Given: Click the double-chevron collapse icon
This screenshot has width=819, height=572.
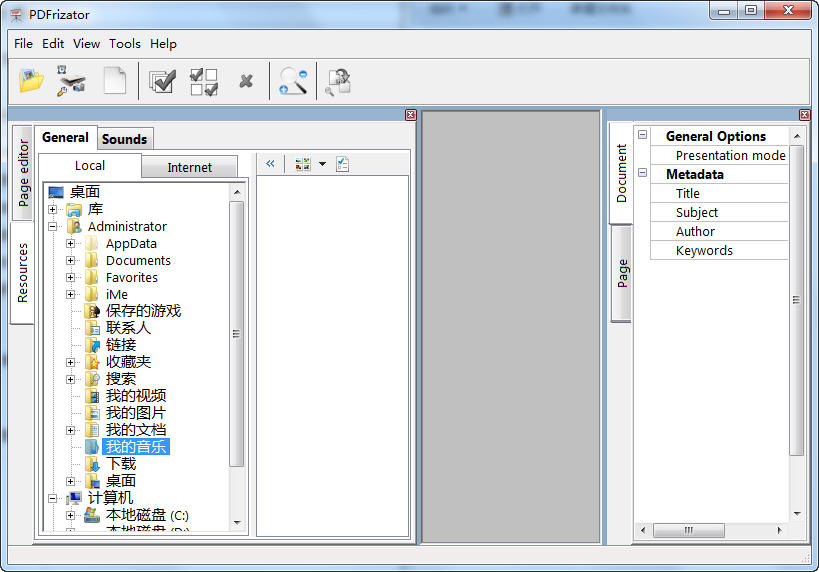Looking at the screenshot, I should 270,164.
